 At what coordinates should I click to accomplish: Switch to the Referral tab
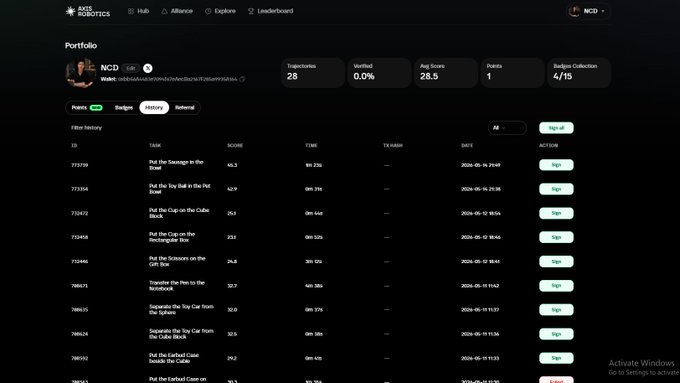pyautogui.click(x=185, y=108)
